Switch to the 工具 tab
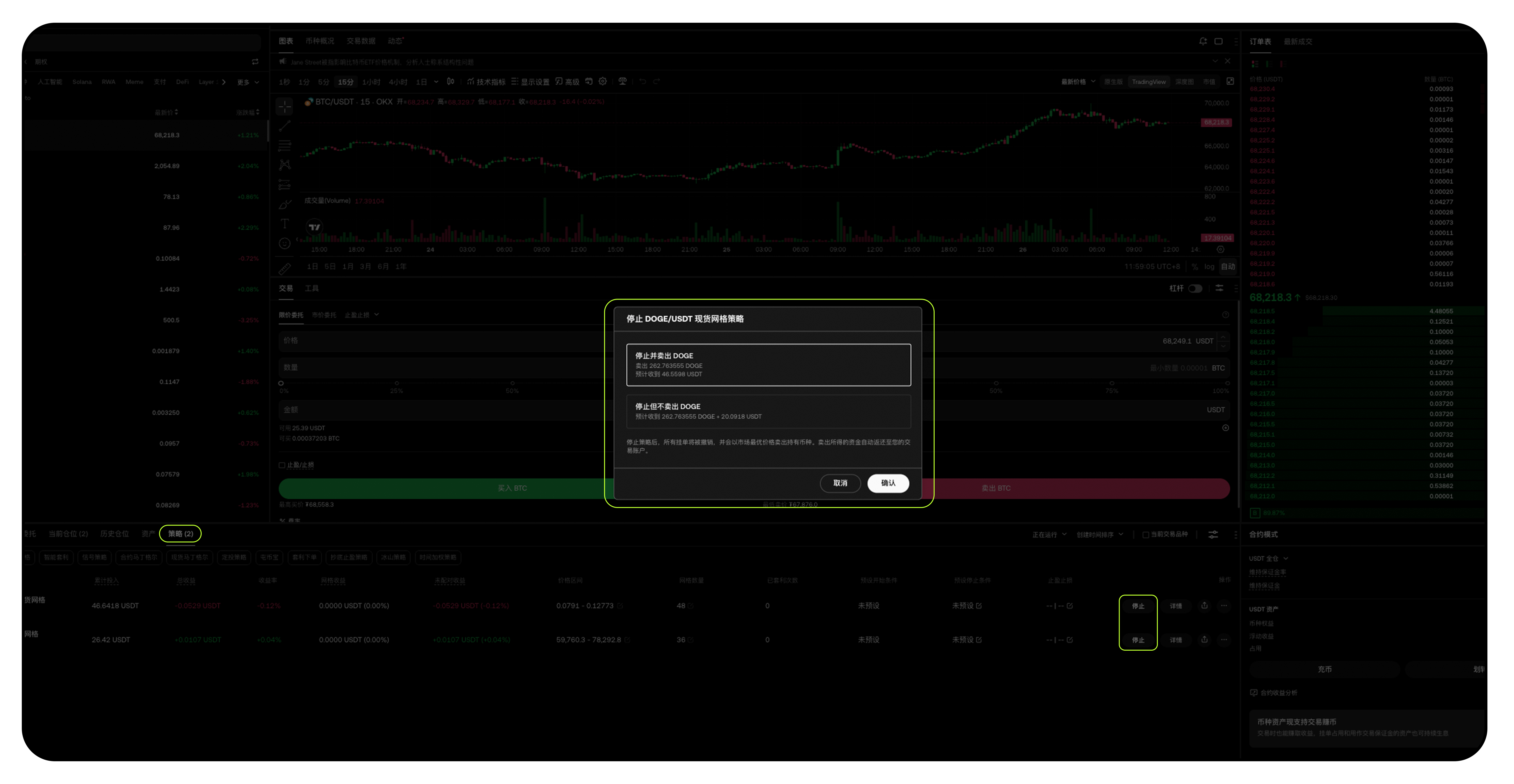Screen dimensions: 1514x784 (x=312, y=288)
